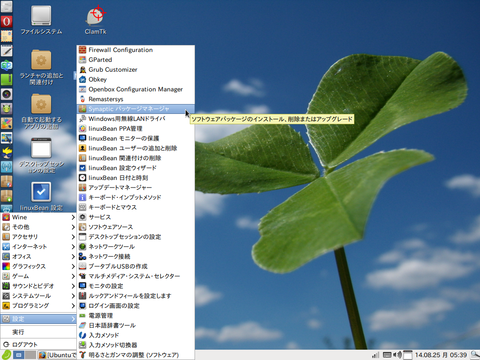Expand the オフィス submenu
Screen dimensions: 480x360
[x=38, y=257]
